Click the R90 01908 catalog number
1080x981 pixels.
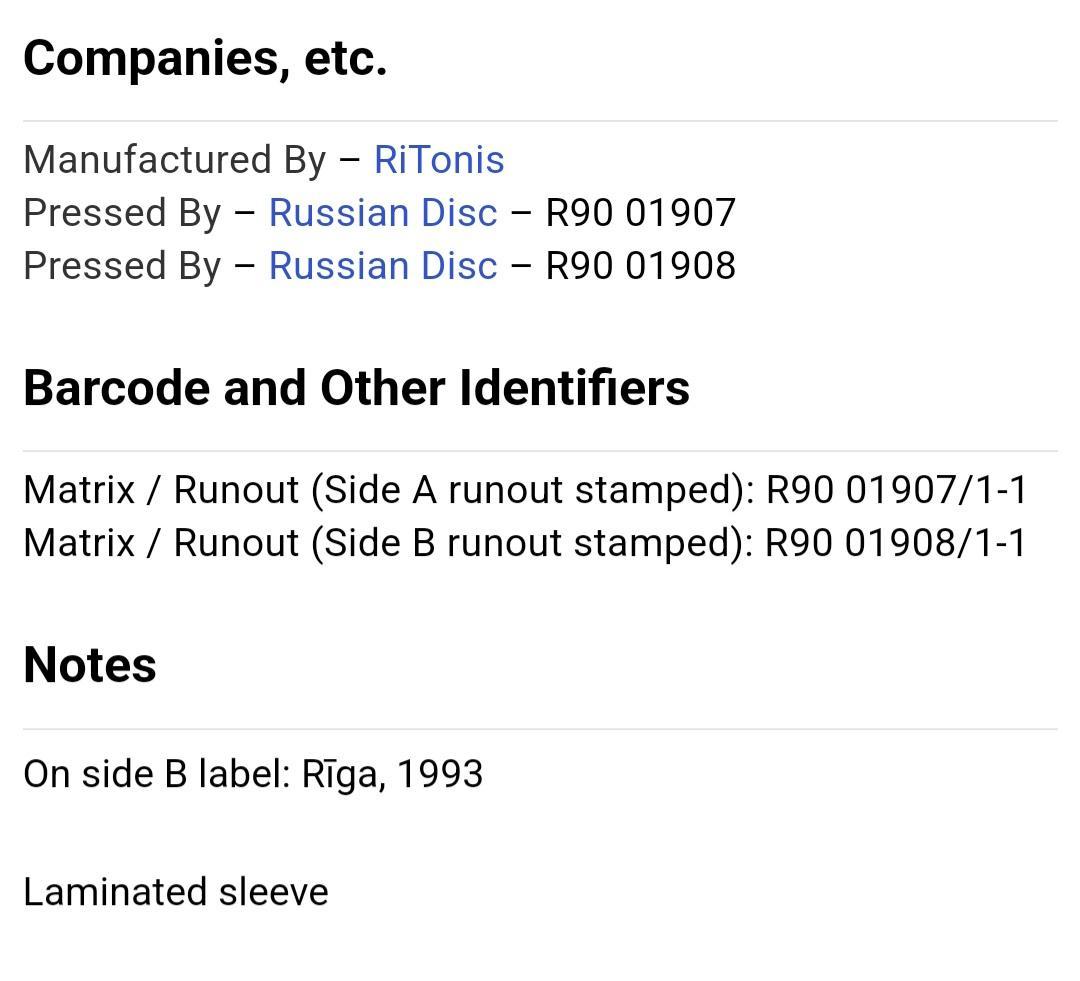[x=641, y=265]
